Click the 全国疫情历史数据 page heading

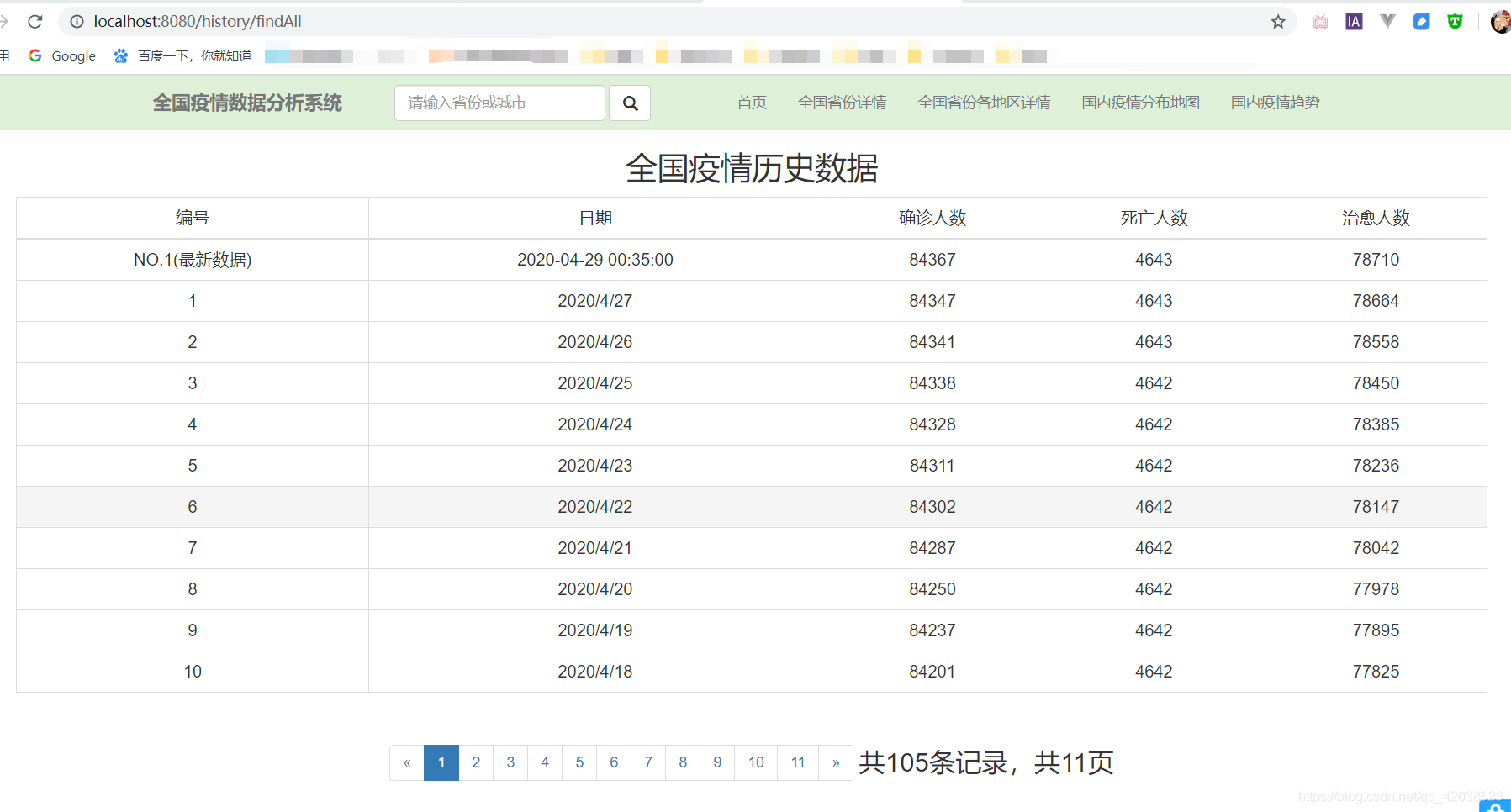[752, 168]
